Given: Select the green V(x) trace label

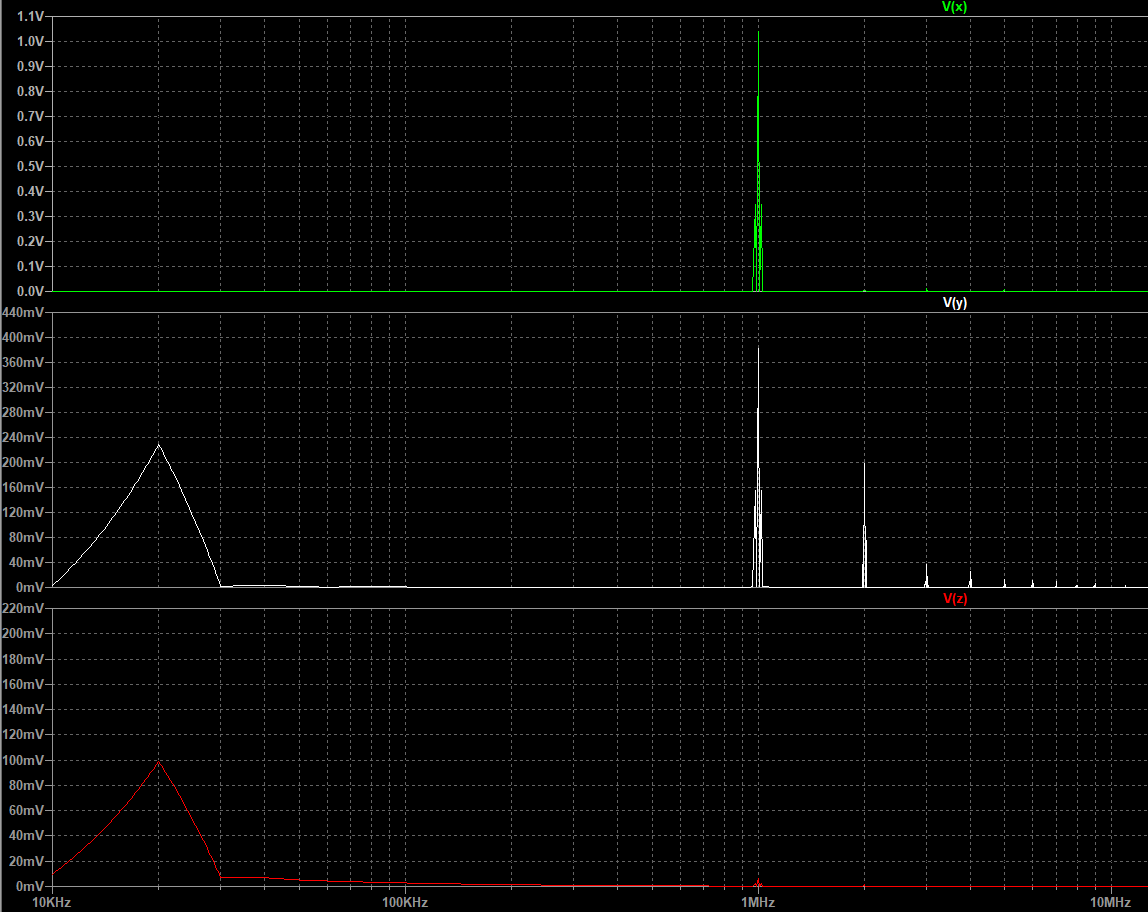Looking at the screenshot, I should pos(954,7).
